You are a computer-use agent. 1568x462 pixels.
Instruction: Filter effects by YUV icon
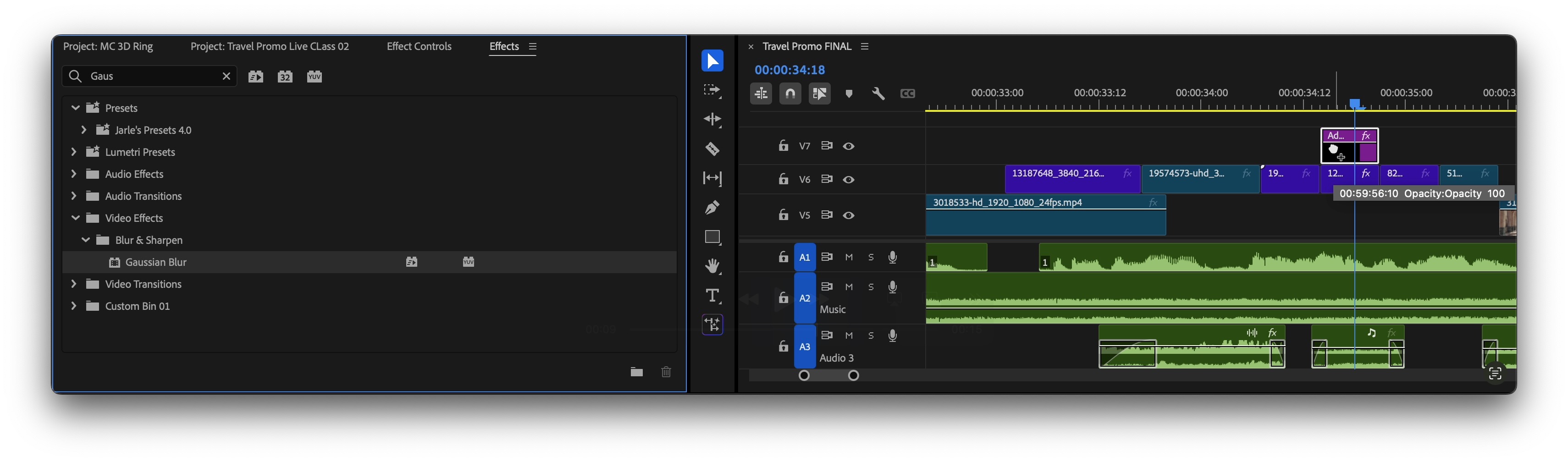click(314, 77)
